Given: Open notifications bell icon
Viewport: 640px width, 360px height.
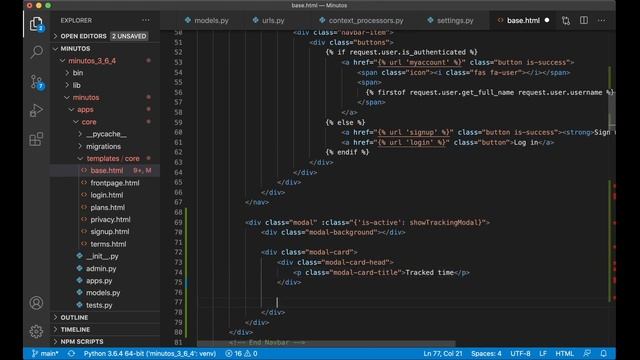Looking at the screenshot, I should [x=604, y=353].
